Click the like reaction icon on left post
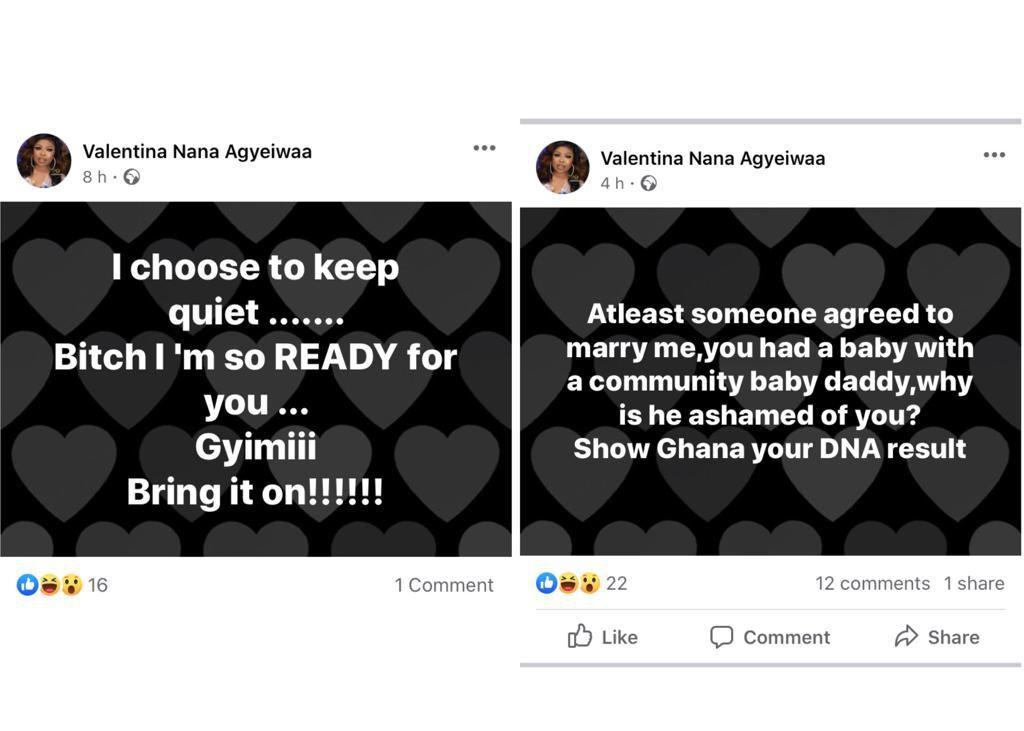Screen dimensions: 1024x731 coord(28,585)
